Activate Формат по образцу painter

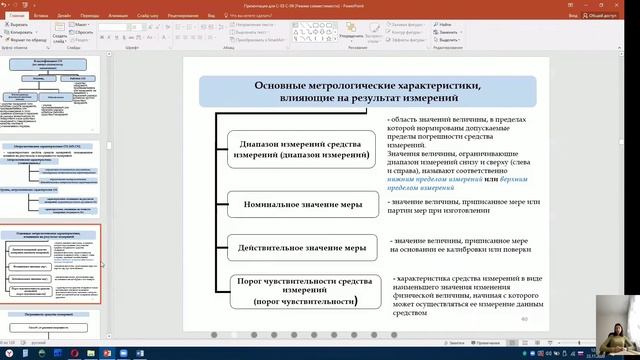coord(25,40)
